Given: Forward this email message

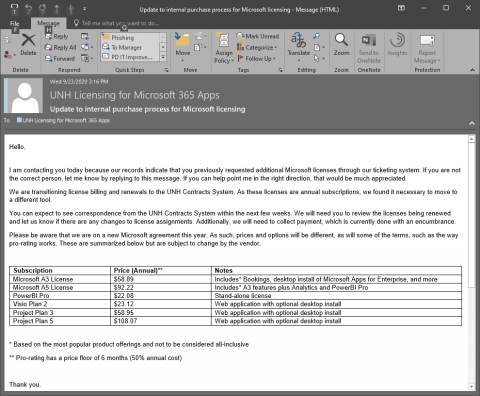Looking at the screenshot, I should [60, 58].
